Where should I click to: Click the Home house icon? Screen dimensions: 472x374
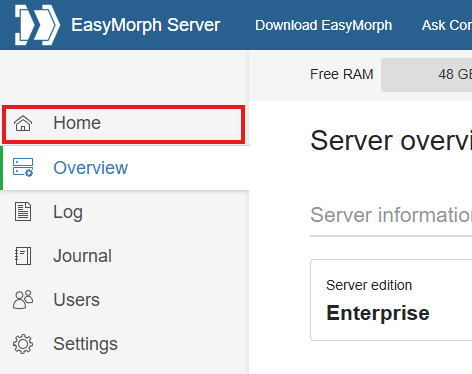[x=23, y=123]
